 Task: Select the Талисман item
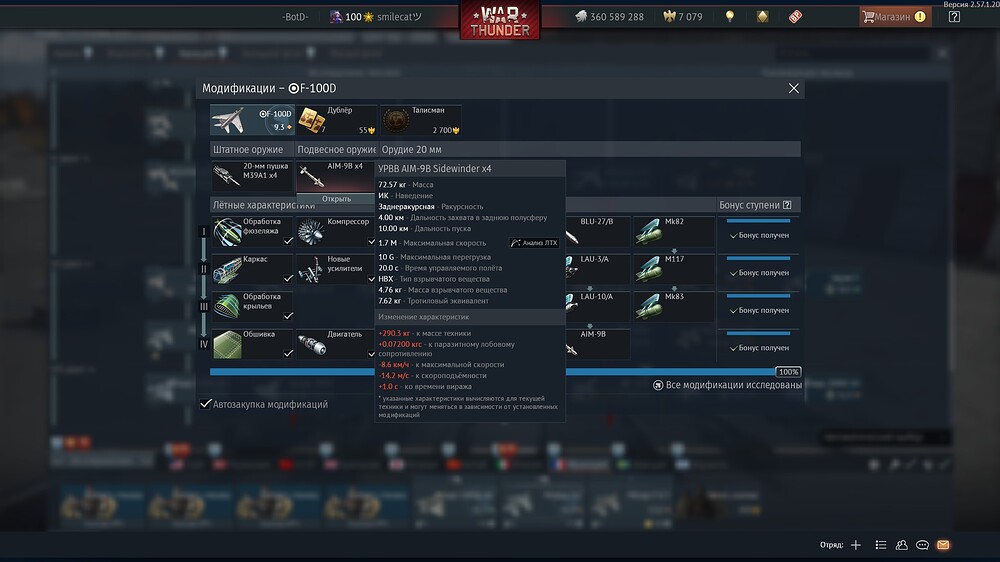421,120
